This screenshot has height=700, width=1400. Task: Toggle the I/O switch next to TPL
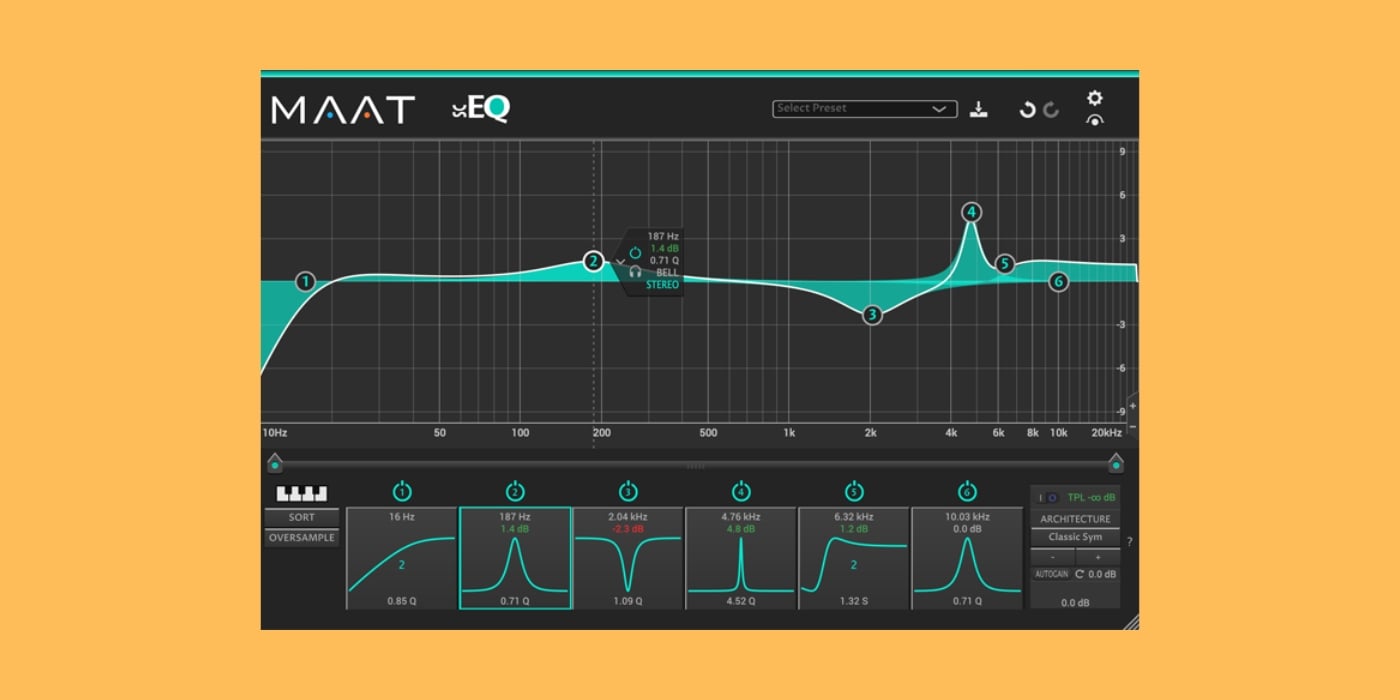click(x=1048, y=497)
